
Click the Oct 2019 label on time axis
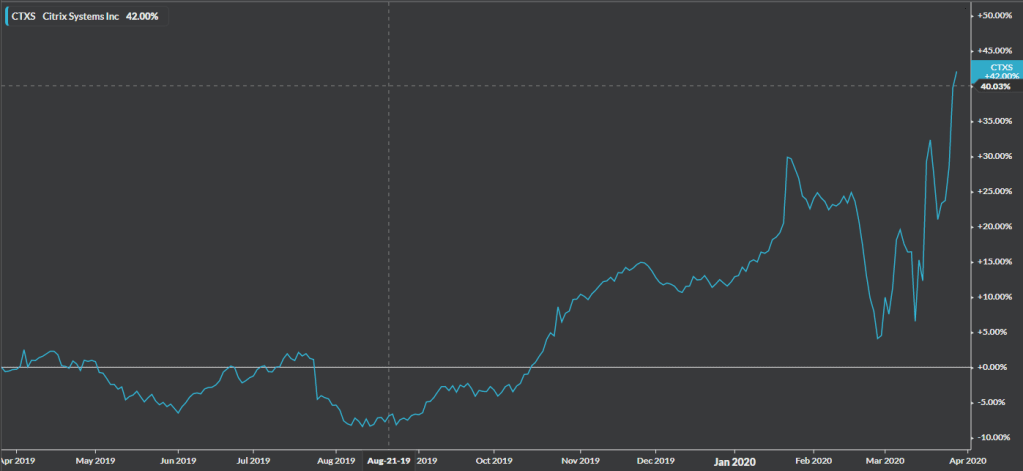494,462
